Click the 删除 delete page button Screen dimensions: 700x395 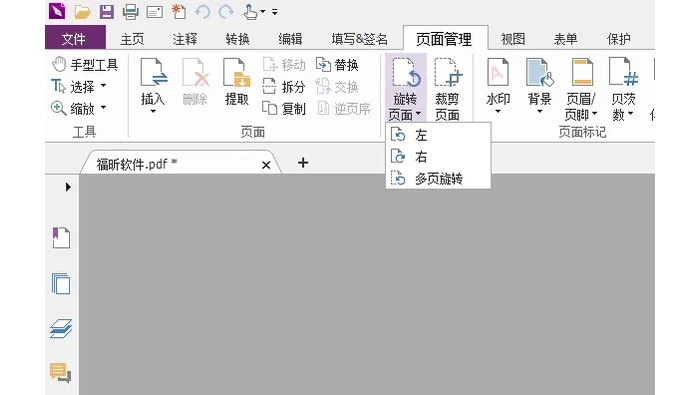(195, 82)
